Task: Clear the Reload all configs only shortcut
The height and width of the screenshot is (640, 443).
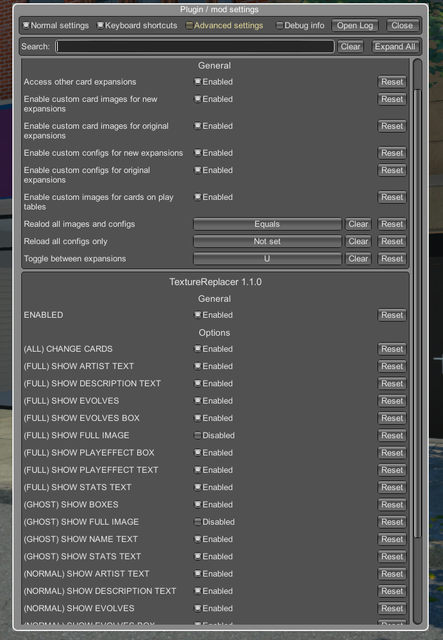Action: point(358,241)
